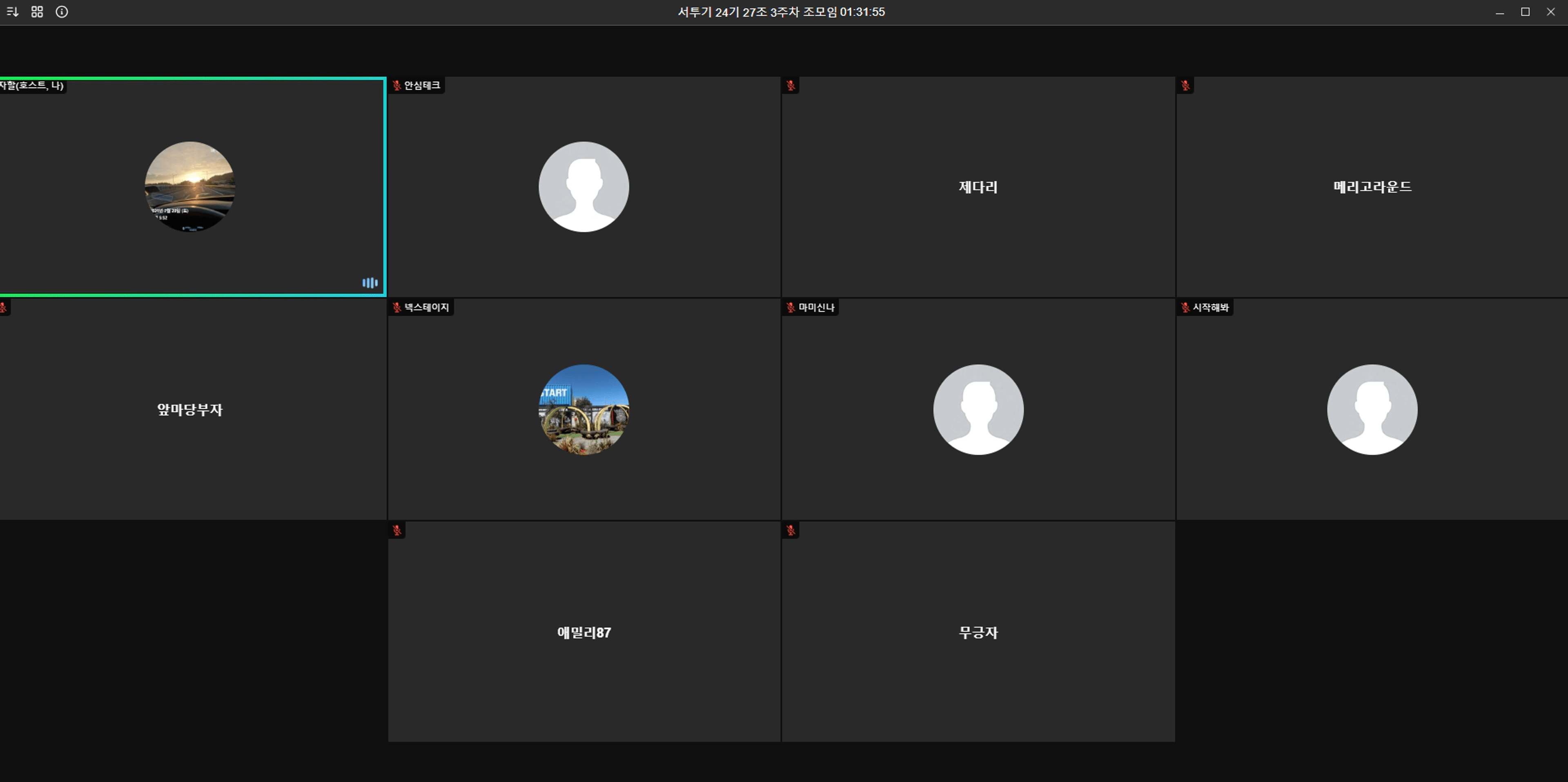Click muted mic icon on 메리고라운드 tile
Image resolution: width=1568 pixels, height=782 pixels.
pyautogui.click(x=1185, y=86)
